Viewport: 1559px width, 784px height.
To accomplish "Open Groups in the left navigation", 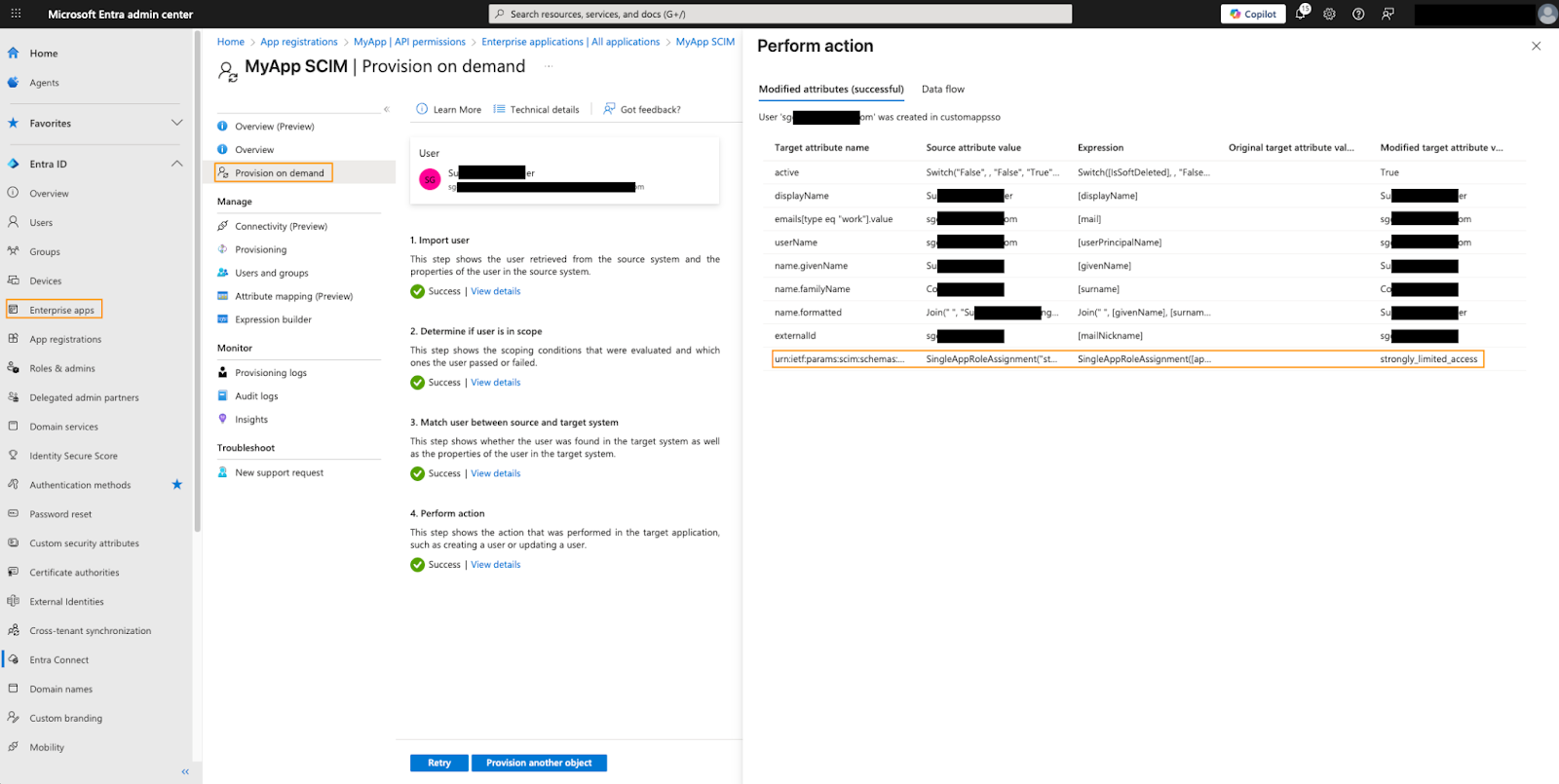I will pos(45,252).
